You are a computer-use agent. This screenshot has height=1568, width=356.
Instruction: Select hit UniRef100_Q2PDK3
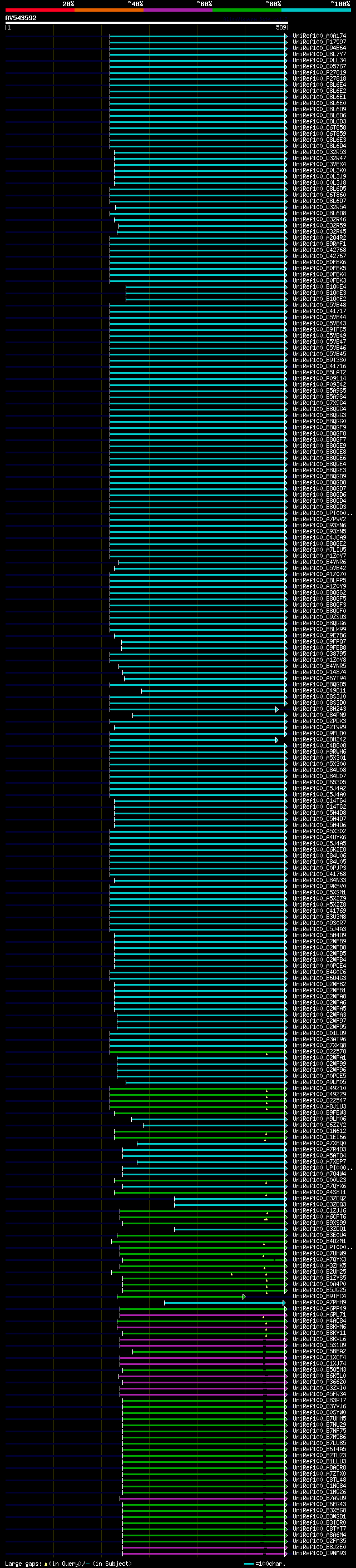click(x=319, y=721)
